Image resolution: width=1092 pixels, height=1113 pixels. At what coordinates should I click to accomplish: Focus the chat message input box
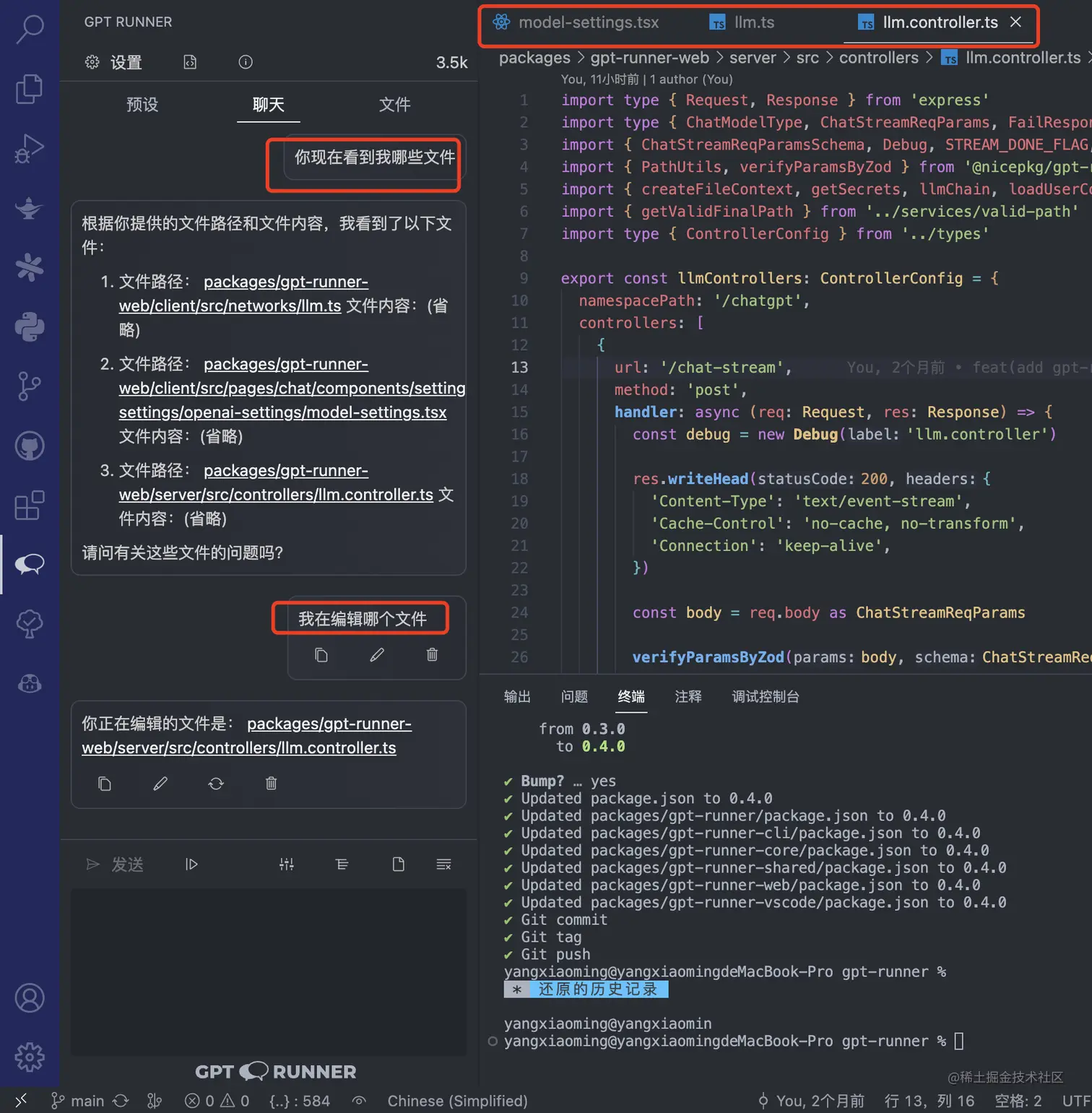click(x=269, y=971)
